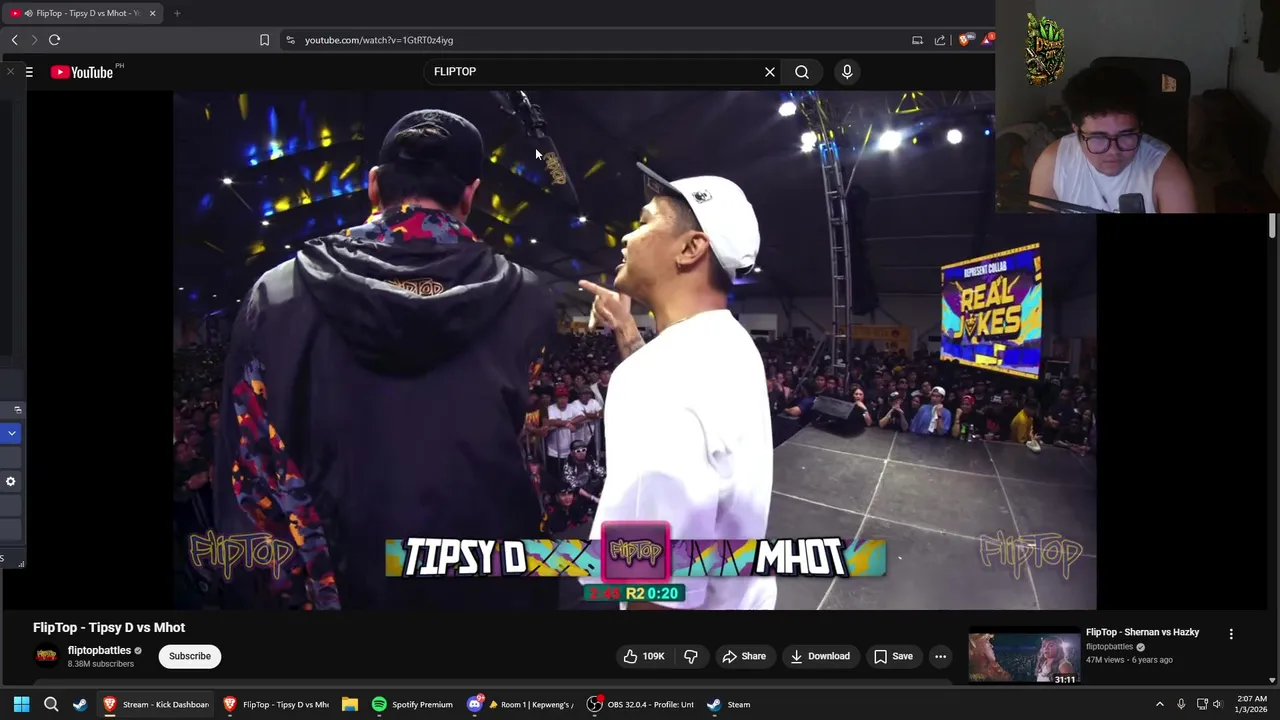
Task: Share the video
Action: (744, 656)
